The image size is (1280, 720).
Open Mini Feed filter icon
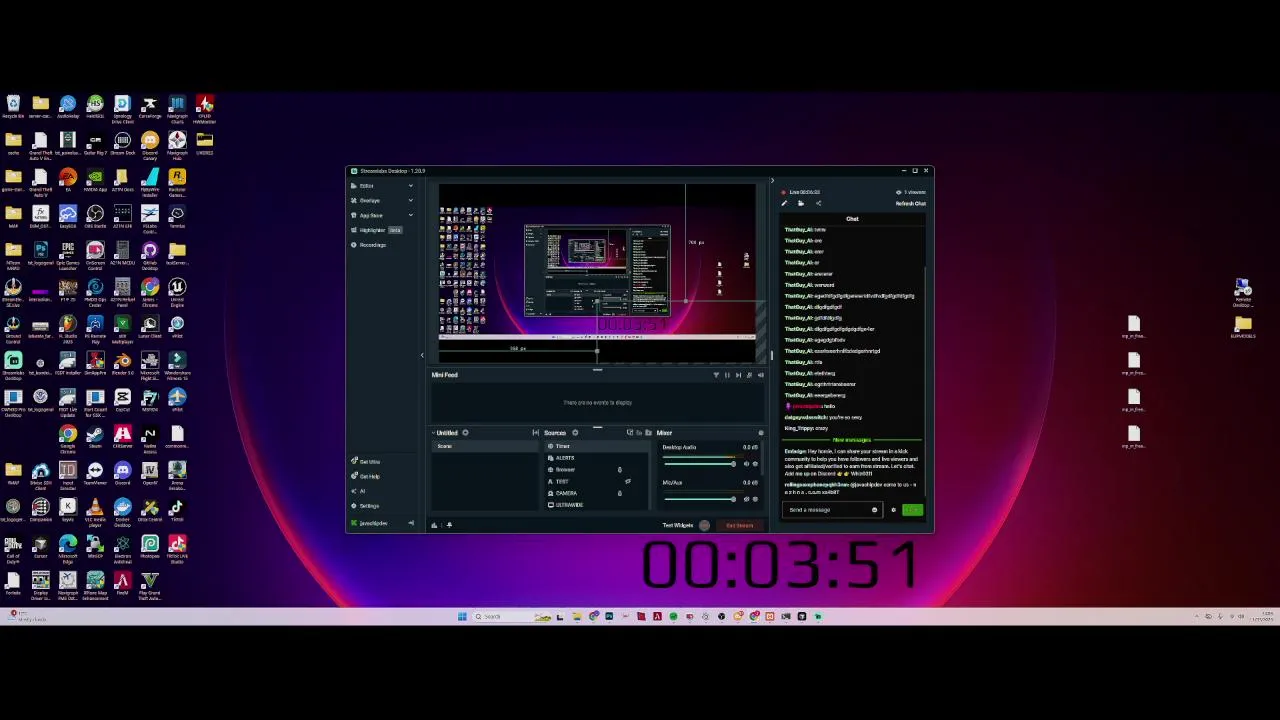click(x=716, y=375)
